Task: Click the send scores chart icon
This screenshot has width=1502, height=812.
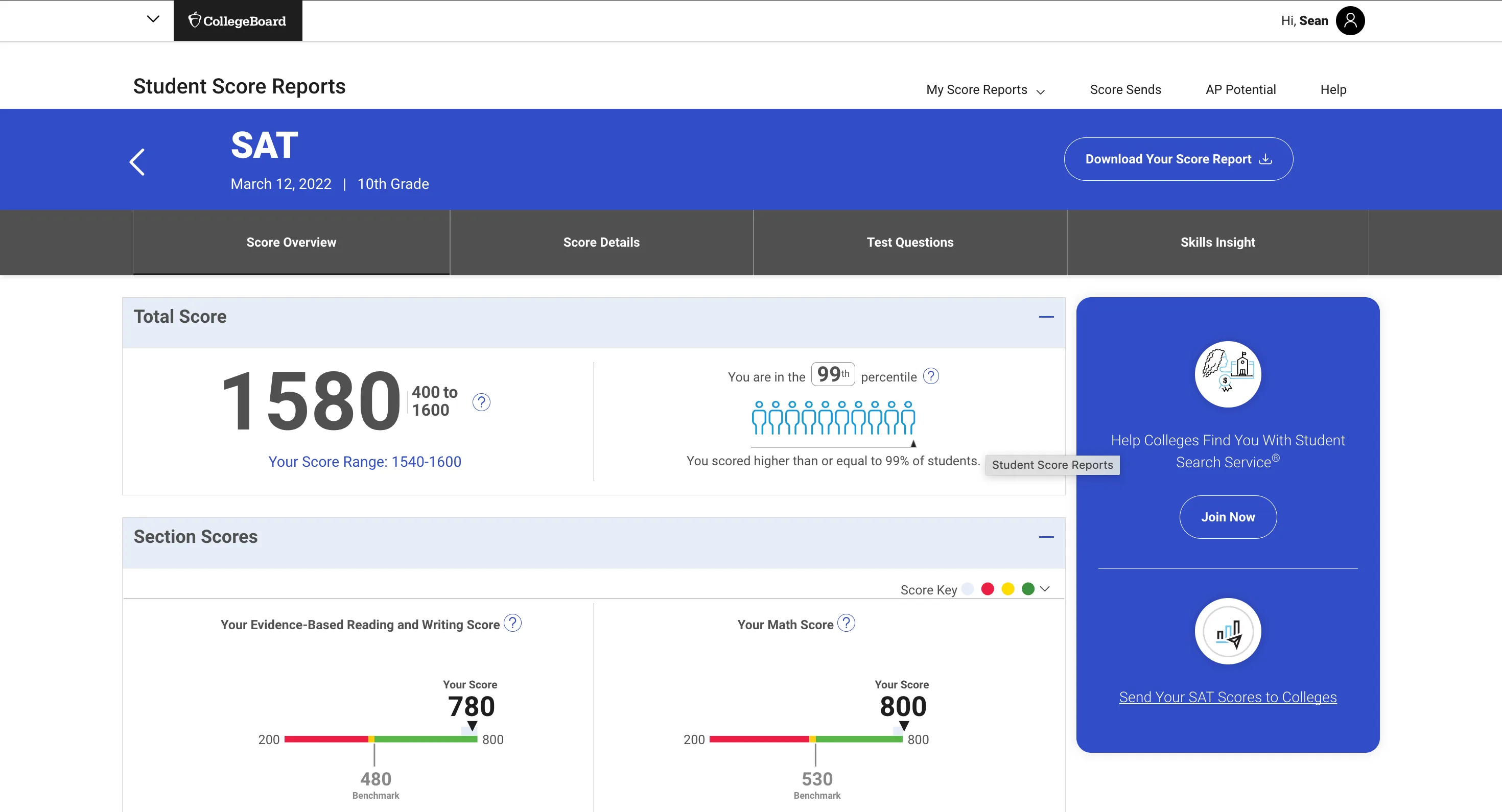Action: tap(1227, 631)
